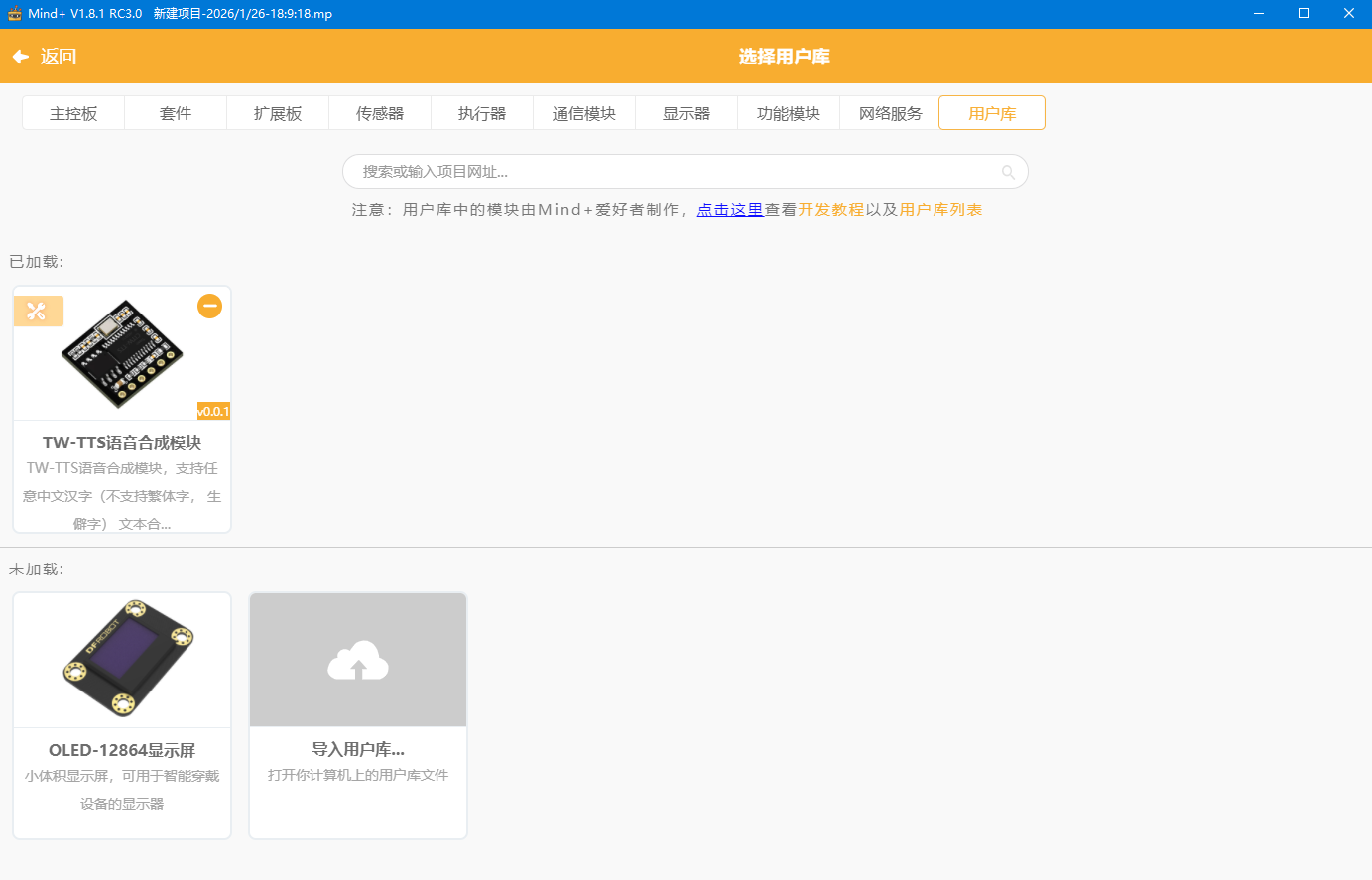Select the TW-TTS module board thumbnail
Image resolution: width=1372 pixels, height=880 pixels.
pos(122,353)
